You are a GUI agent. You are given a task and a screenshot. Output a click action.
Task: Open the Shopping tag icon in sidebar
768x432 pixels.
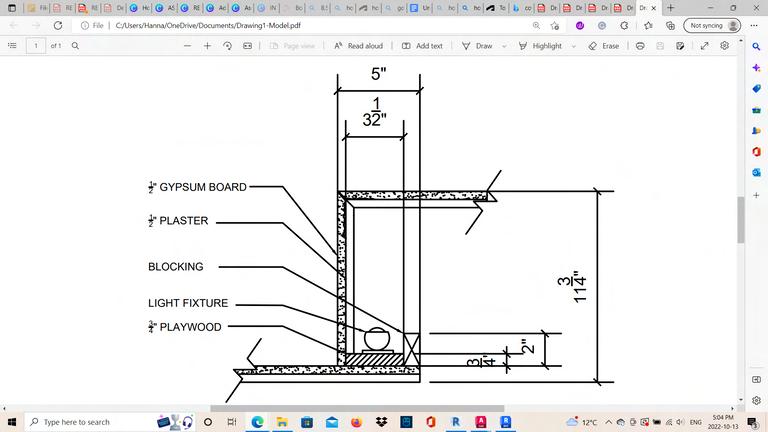coord(756,89)
